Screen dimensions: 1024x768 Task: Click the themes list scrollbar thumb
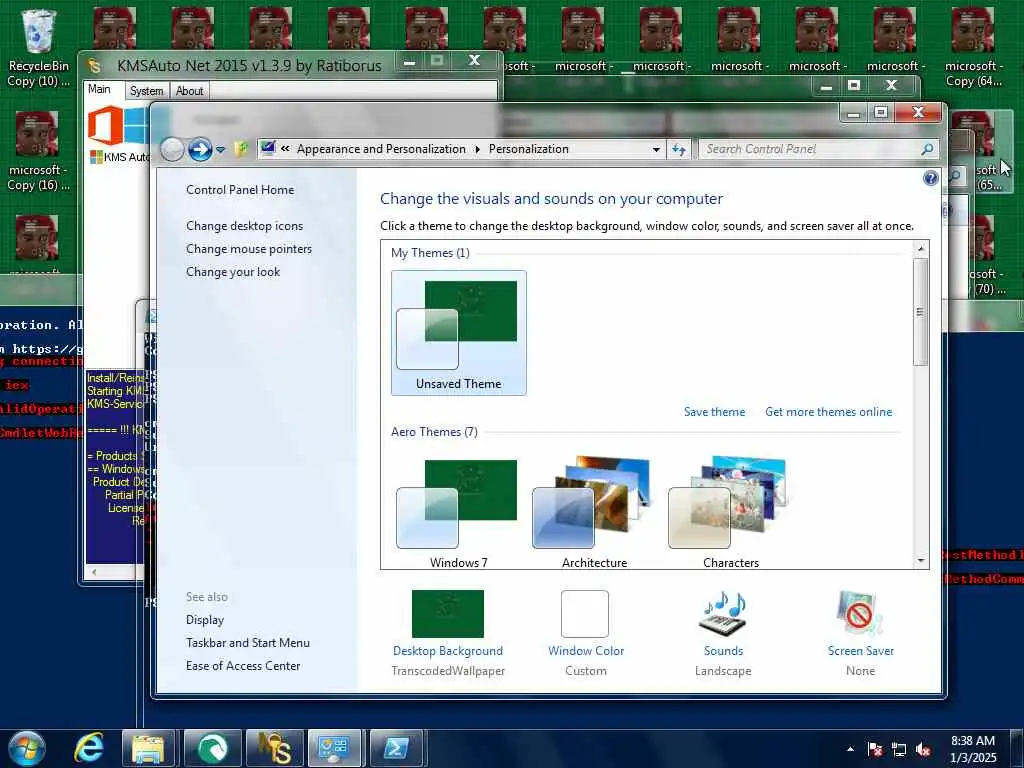[x=921, y=312]
